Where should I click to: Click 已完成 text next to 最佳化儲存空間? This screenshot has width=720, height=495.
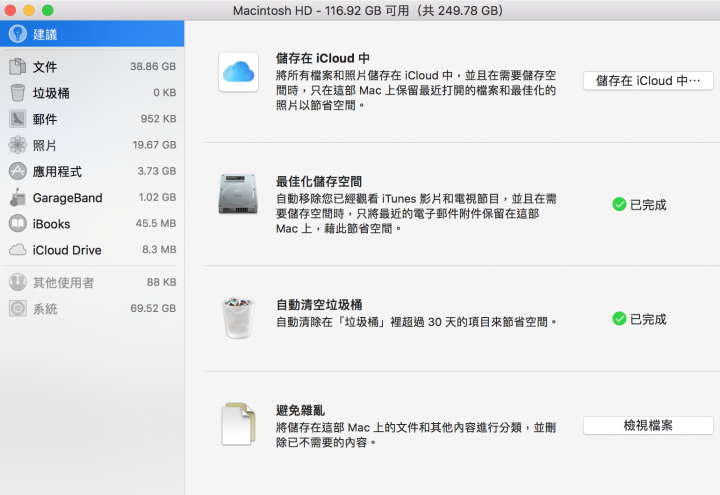point(648,205)
